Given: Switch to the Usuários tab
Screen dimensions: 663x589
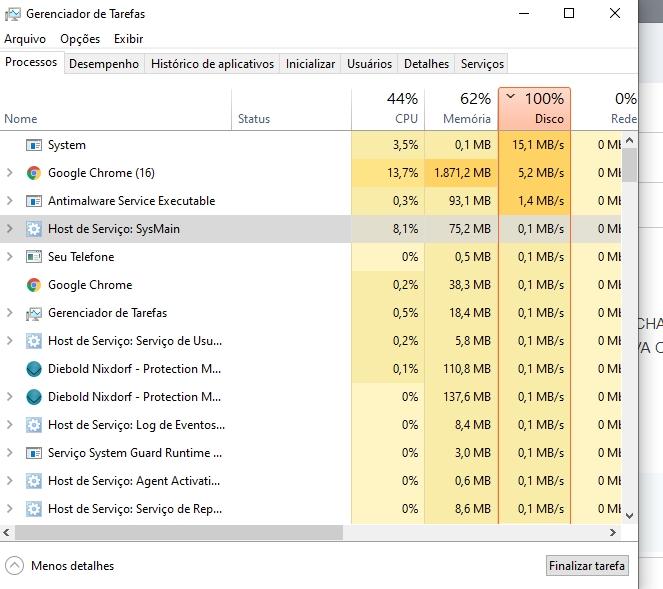Looking at the screenshot, I should (369, 64).
